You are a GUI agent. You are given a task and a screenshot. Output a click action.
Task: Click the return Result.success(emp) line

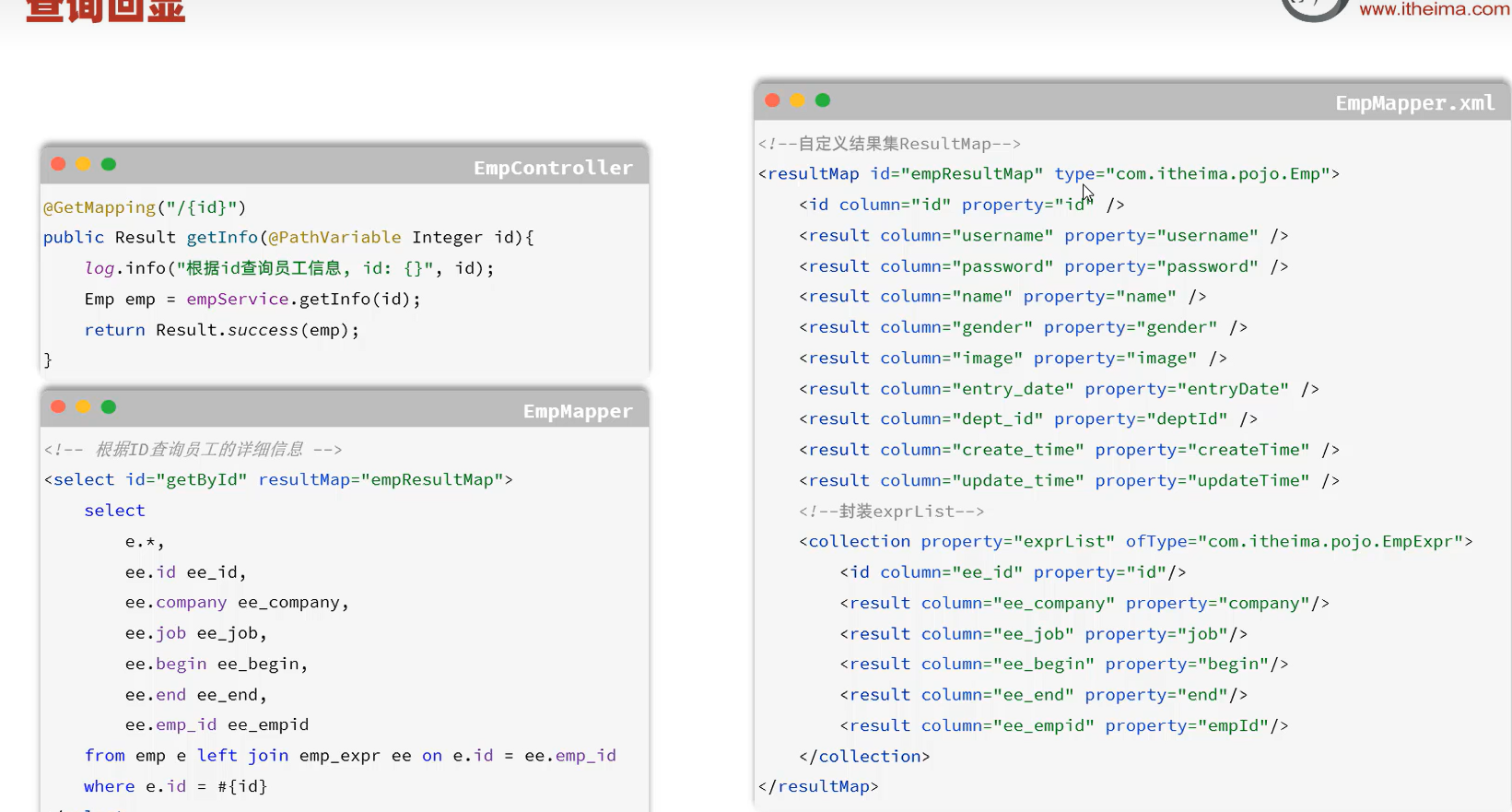[x=221, y=330]
